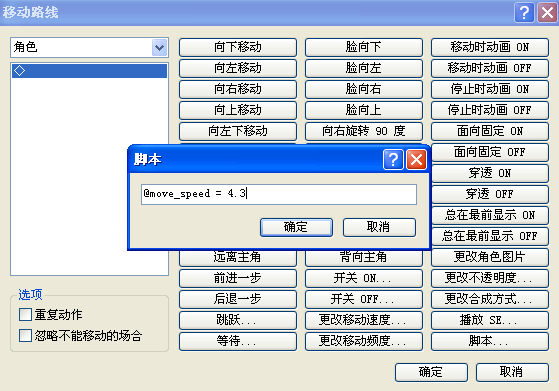Screen dimensions: 559x391
Task: Click 面向固定 OFF button
Action: click(490, 152)
